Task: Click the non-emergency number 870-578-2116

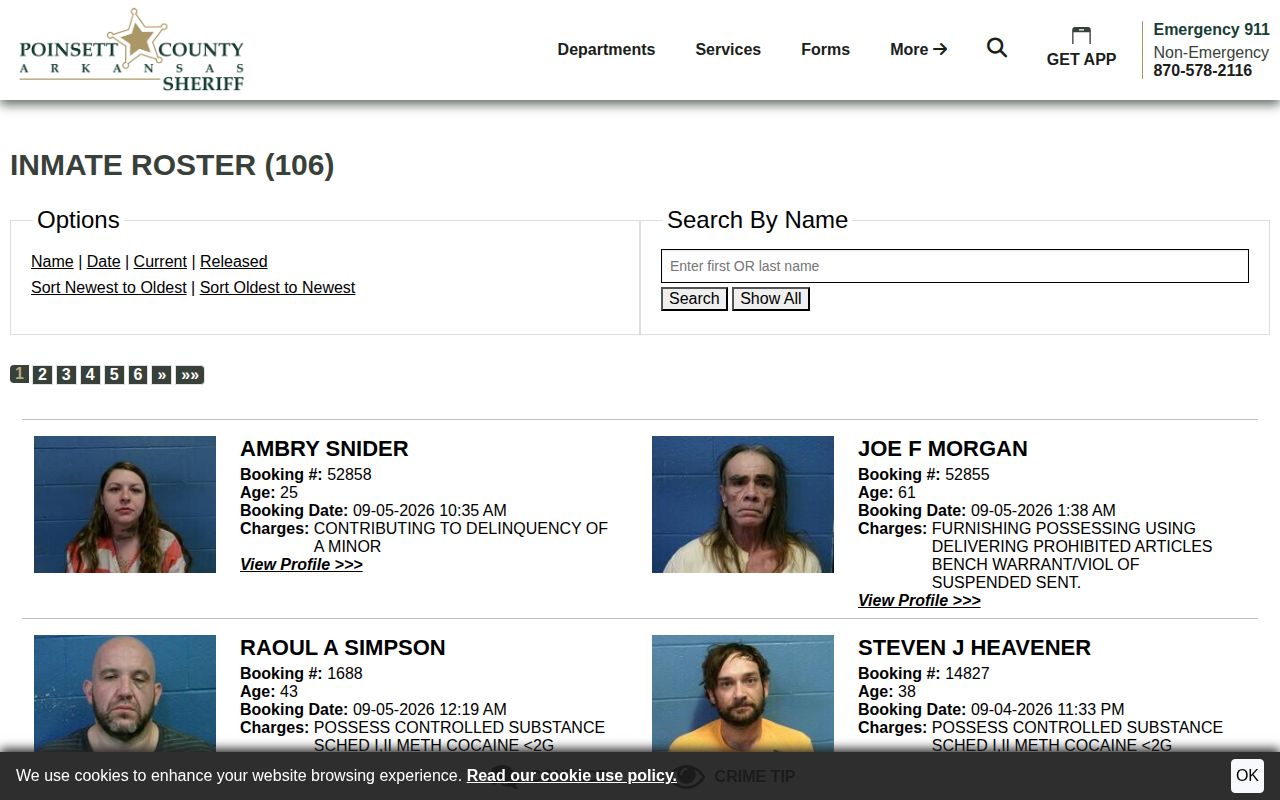Action: click(x=1202, y=70)
